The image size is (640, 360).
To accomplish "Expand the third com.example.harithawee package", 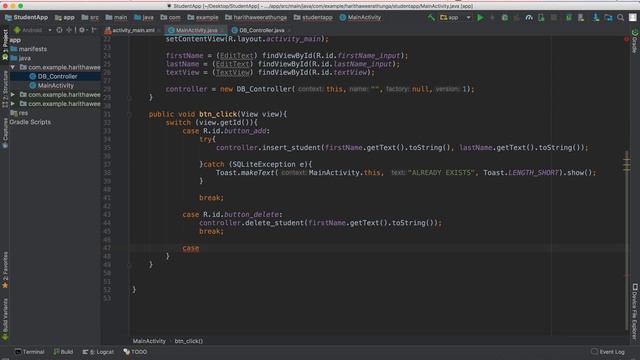I will coord(13,104).
